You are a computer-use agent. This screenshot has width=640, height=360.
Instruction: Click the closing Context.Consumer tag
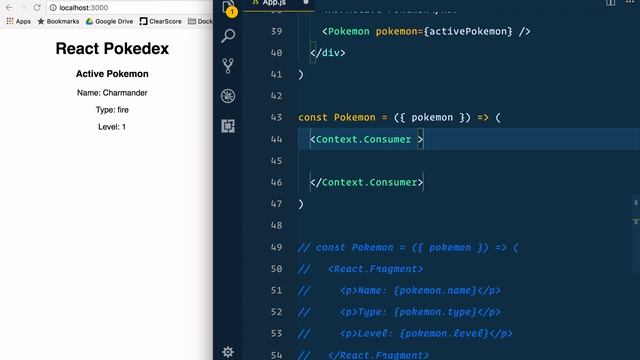(x=366, y=182)
